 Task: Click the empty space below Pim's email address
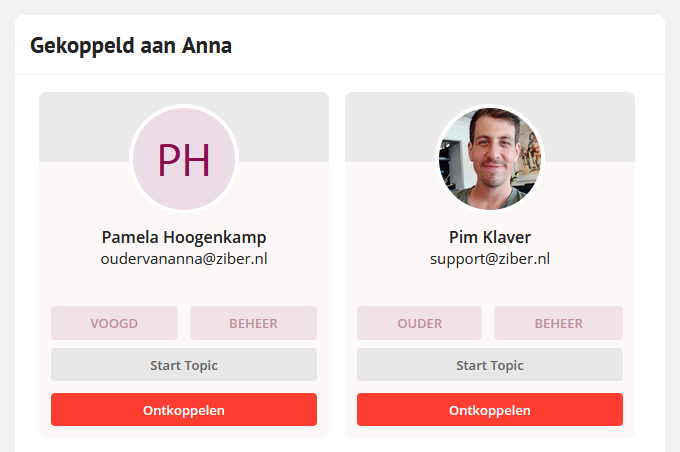click(x=490, y=286)
